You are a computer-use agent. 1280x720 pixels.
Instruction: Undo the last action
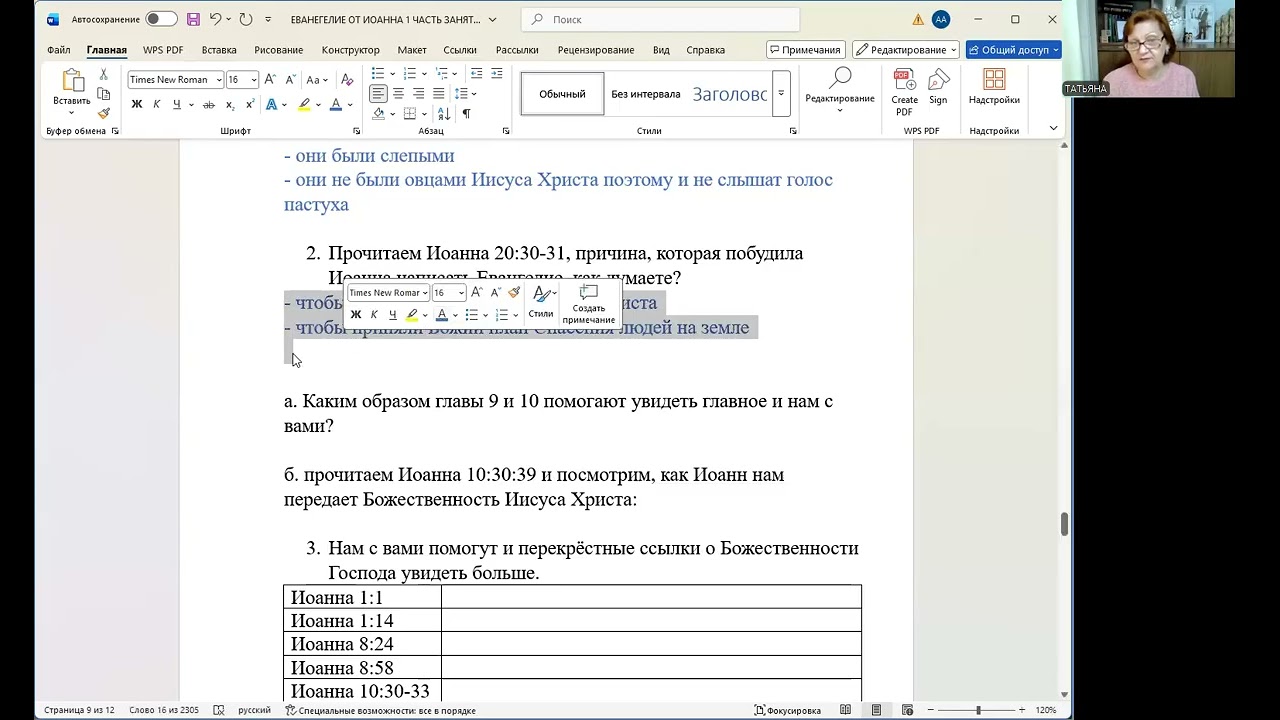coord(214,19)
